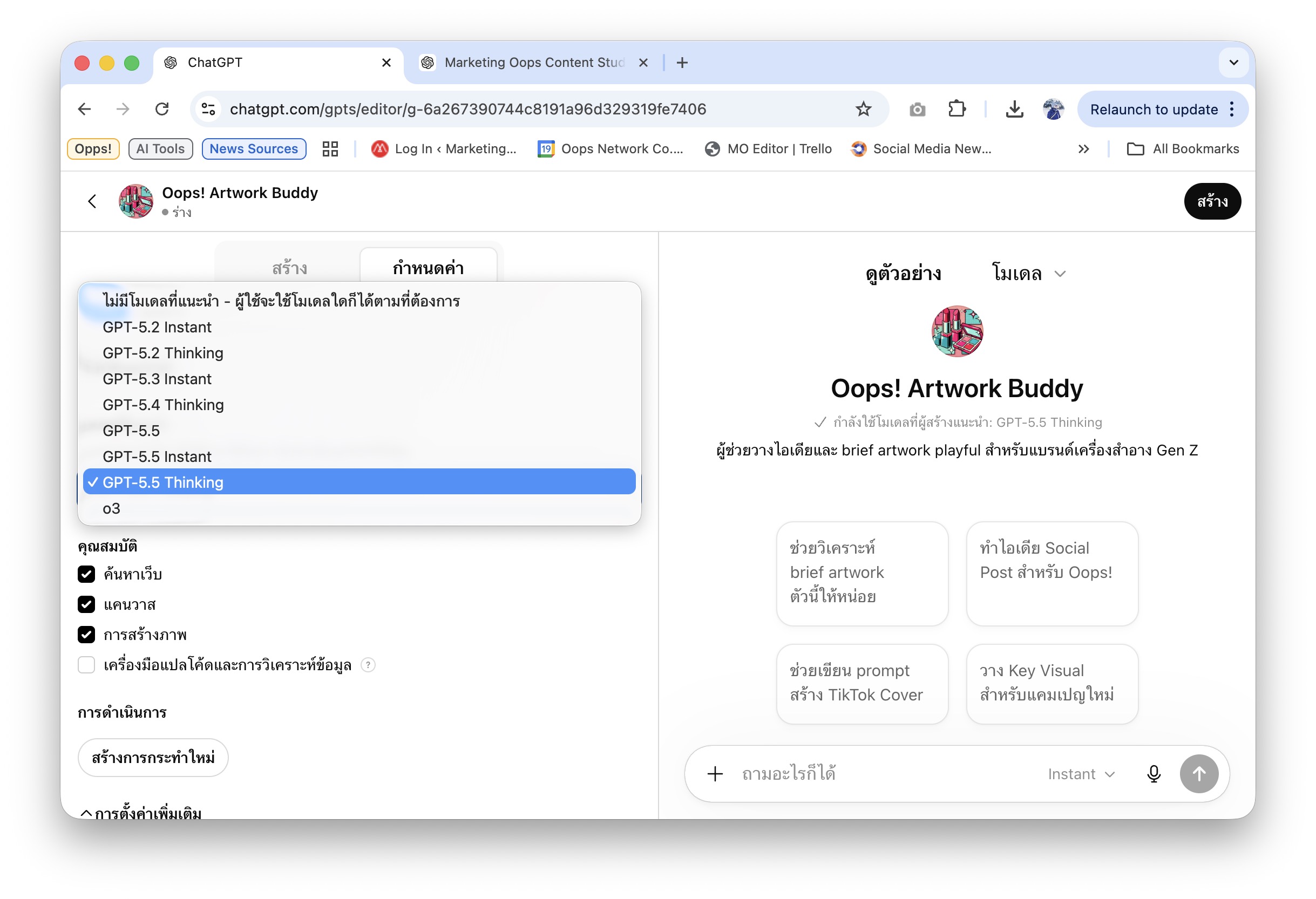Enable เครื่องมือแปลโค้ดและการวิเคราะห์ข้อมูล checkbox
Image resolution: width=1316 pixels, height=899 pixels.
click(86, 665)
